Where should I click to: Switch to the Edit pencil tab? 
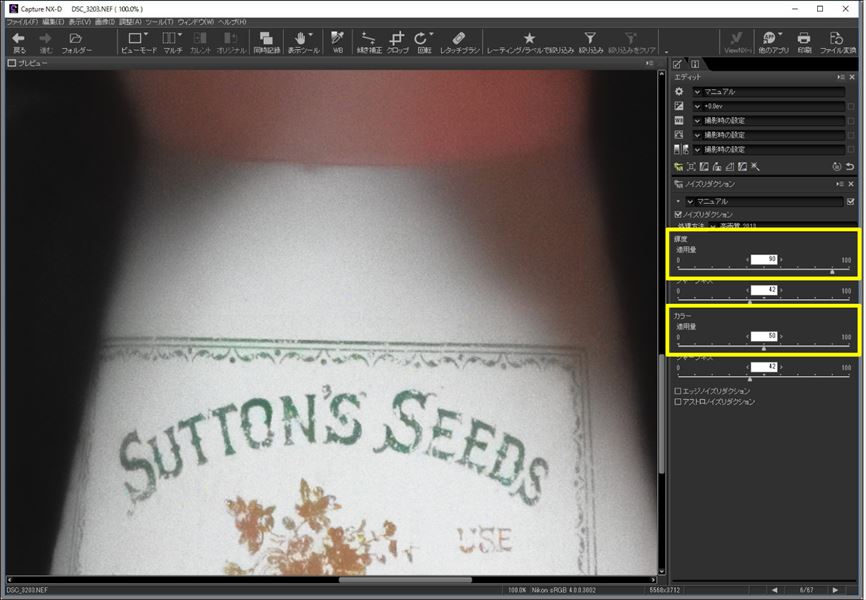pos(678,64)
